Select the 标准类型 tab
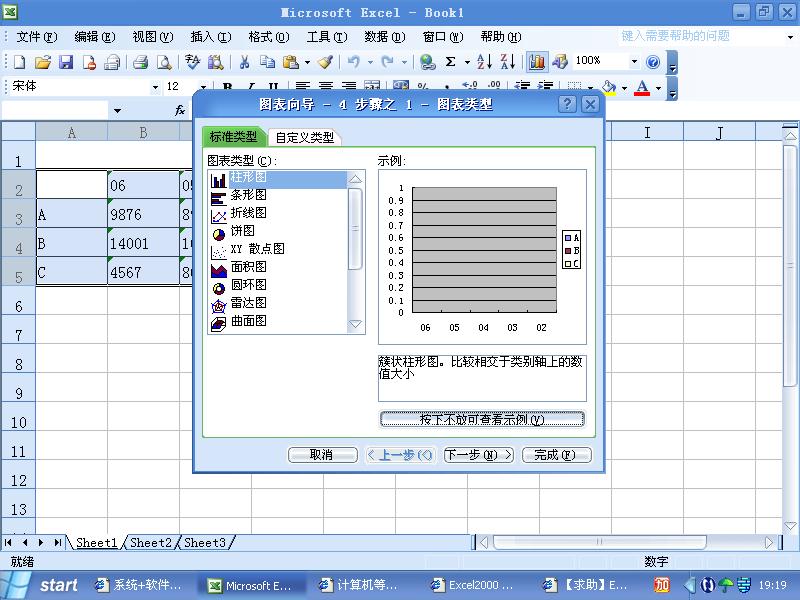Viewport: 800px width, 600px height. tap(234, 137)
